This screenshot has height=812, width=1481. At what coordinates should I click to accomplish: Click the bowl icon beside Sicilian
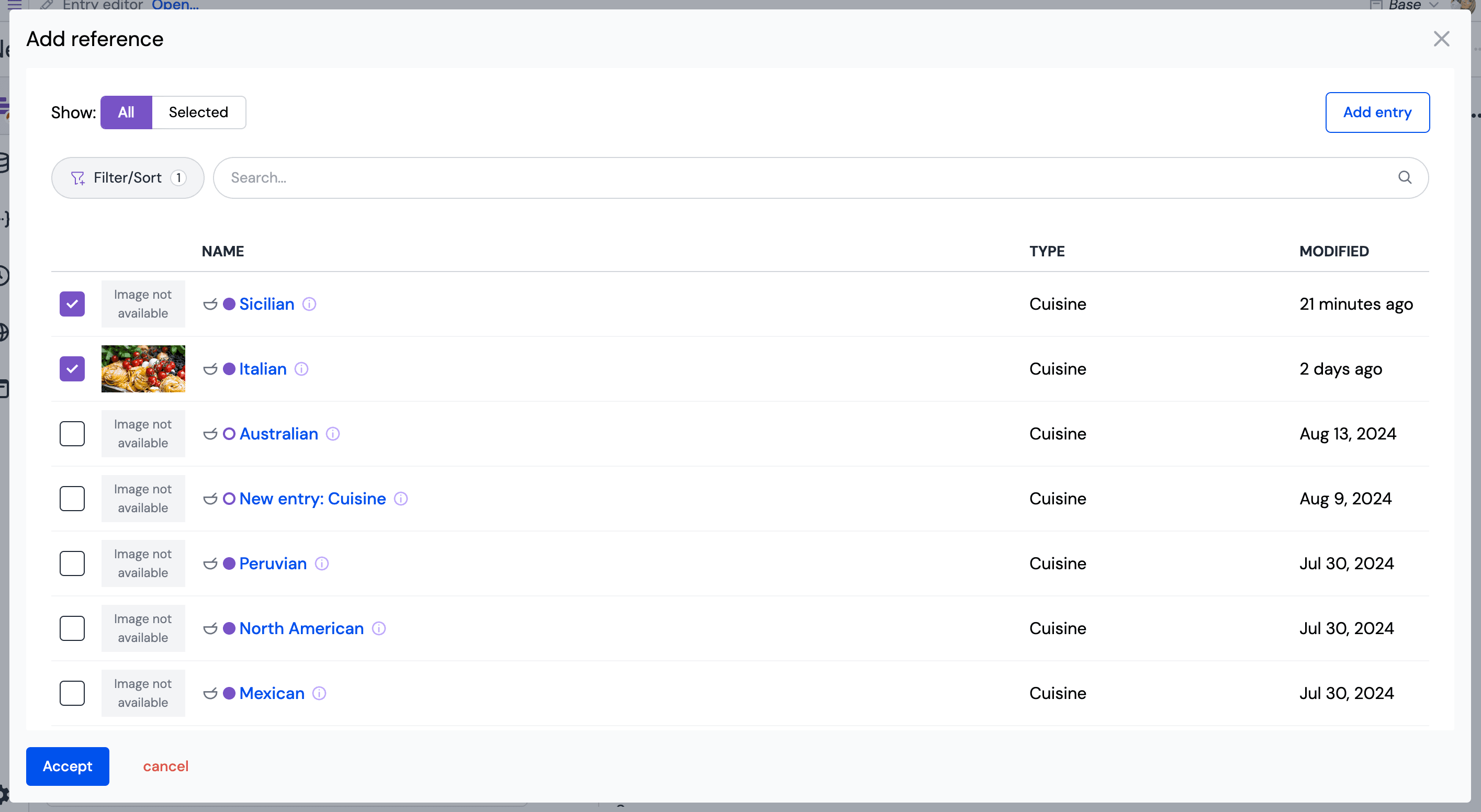210,304
